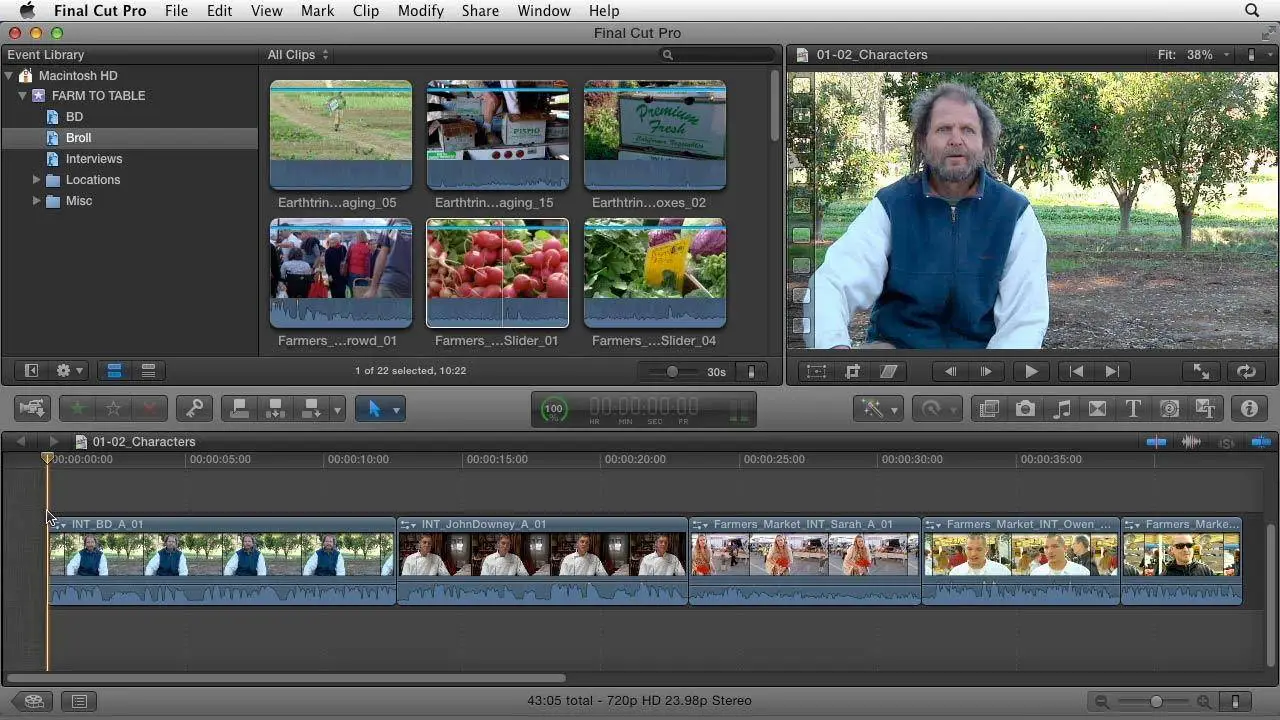Open the File menu
Image resolution: width=1280 pixels, height=720 pixels.
[176, 11]
